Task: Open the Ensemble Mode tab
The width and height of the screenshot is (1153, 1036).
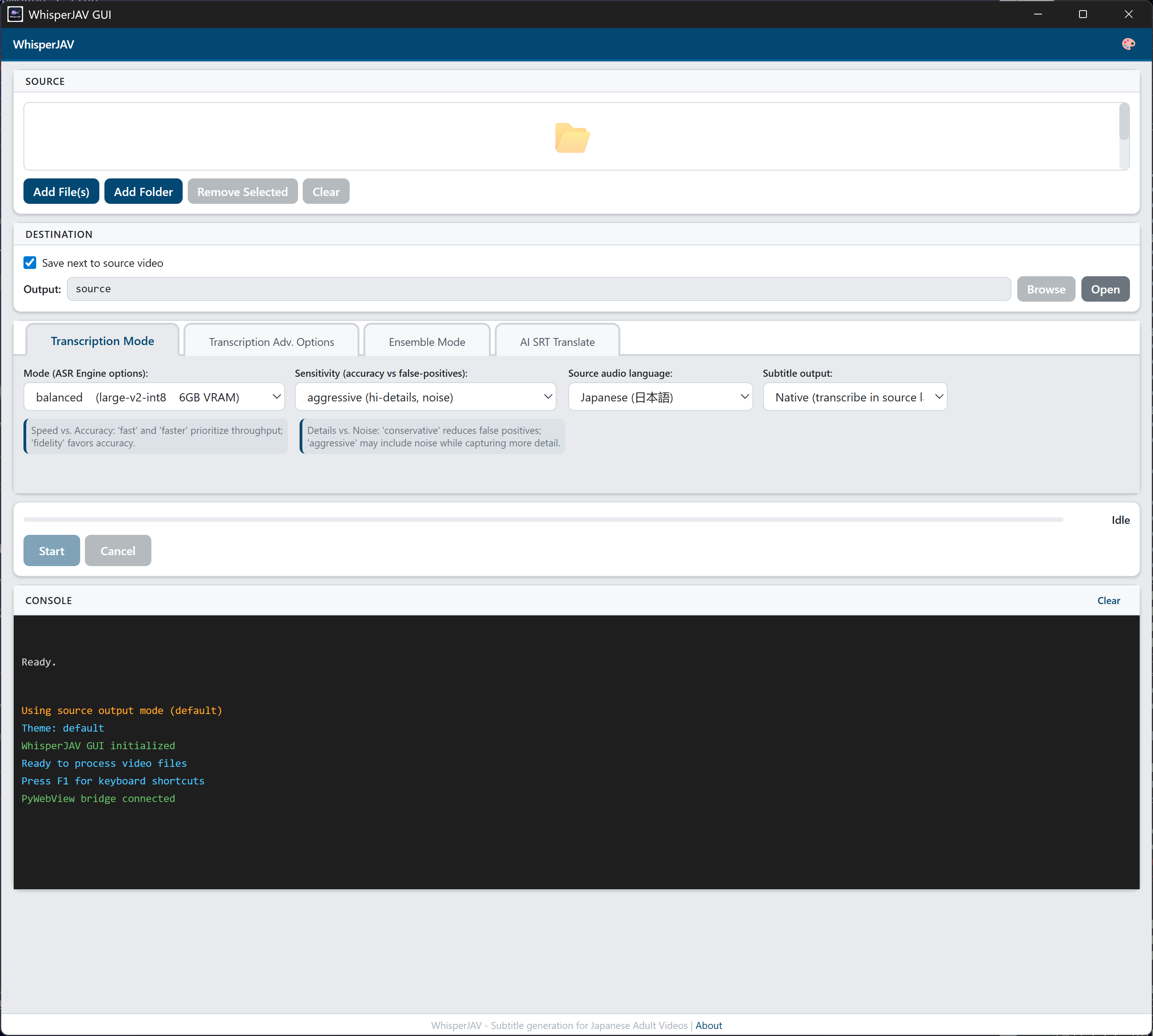Action: click(x=427, y=341)
